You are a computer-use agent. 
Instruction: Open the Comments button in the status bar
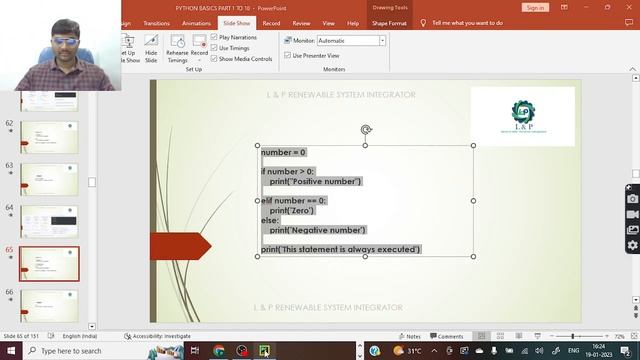point(447,336)
